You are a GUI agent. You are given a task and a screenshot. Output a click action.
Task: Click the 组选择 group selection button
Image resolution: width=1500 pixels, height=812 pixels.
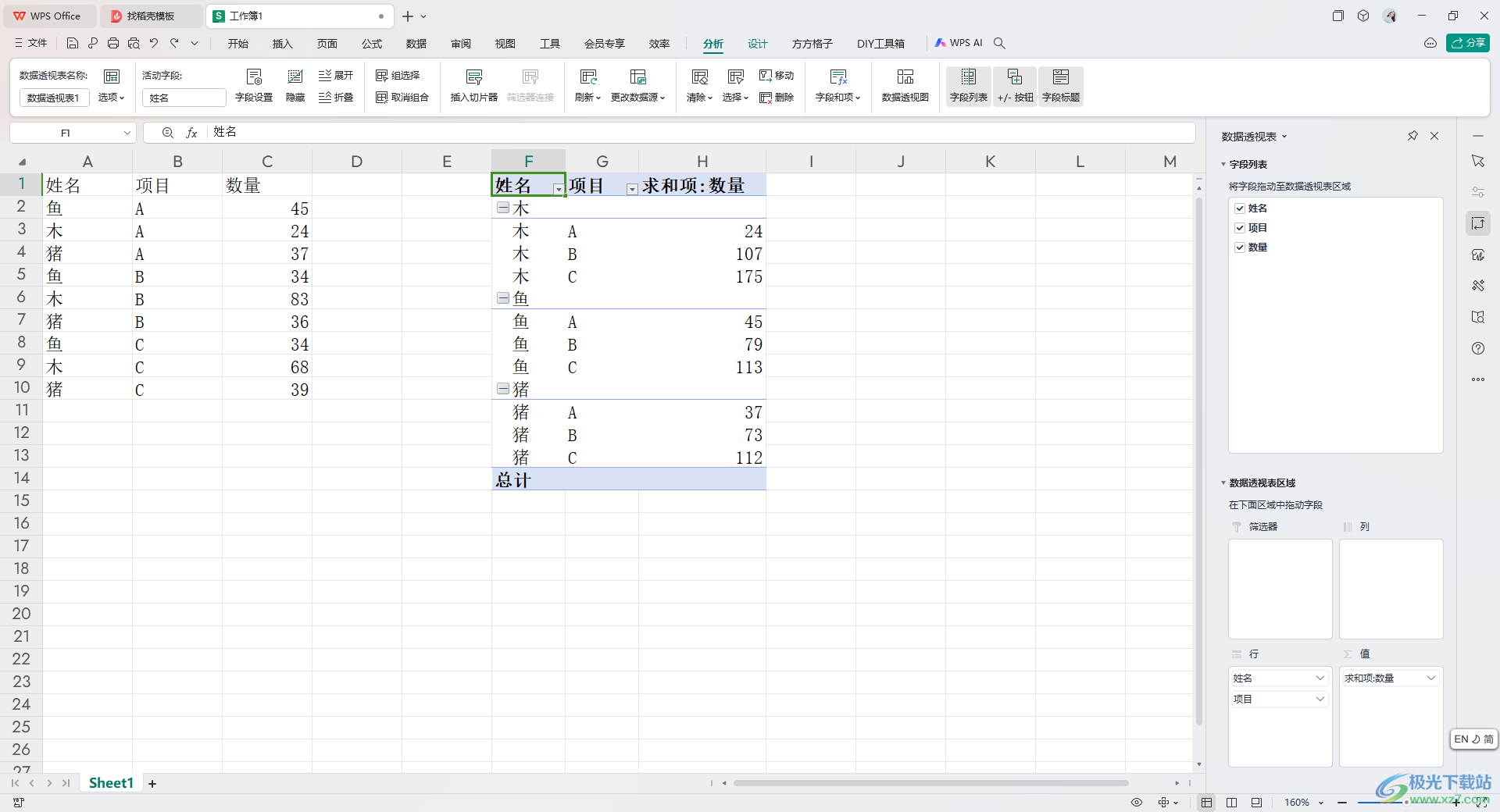(x=398, y=75)
